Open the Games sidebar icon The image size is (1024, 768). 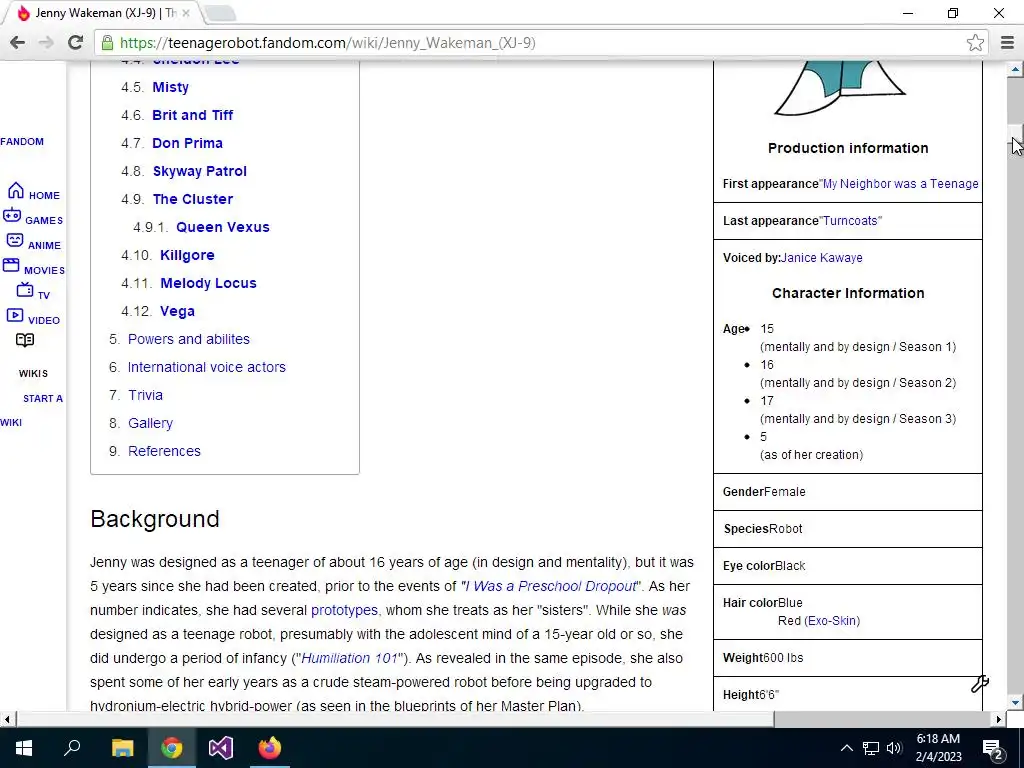(x=12, y=215)
